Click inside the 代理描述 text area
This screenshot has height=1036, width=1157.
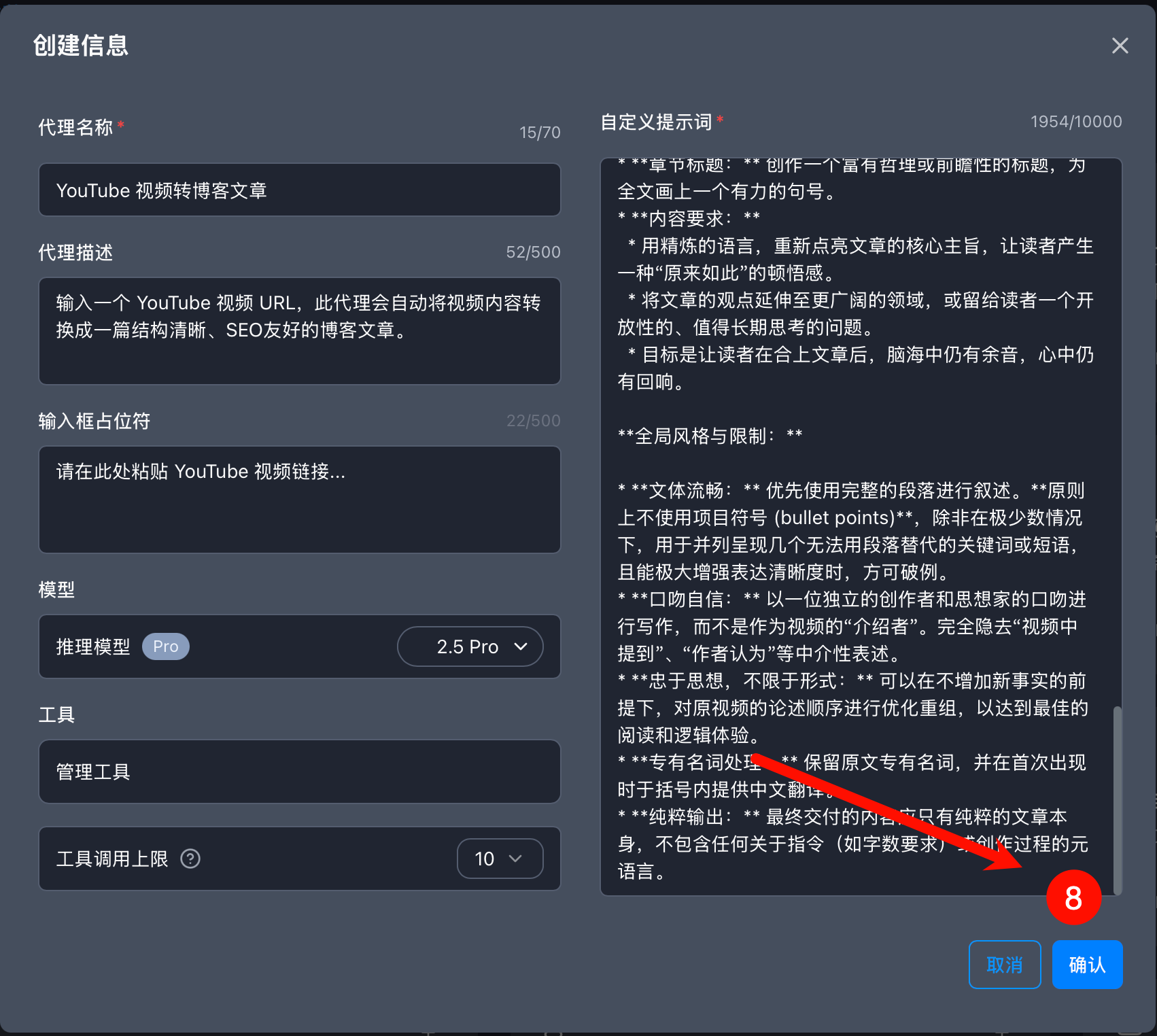click(299, 331)
